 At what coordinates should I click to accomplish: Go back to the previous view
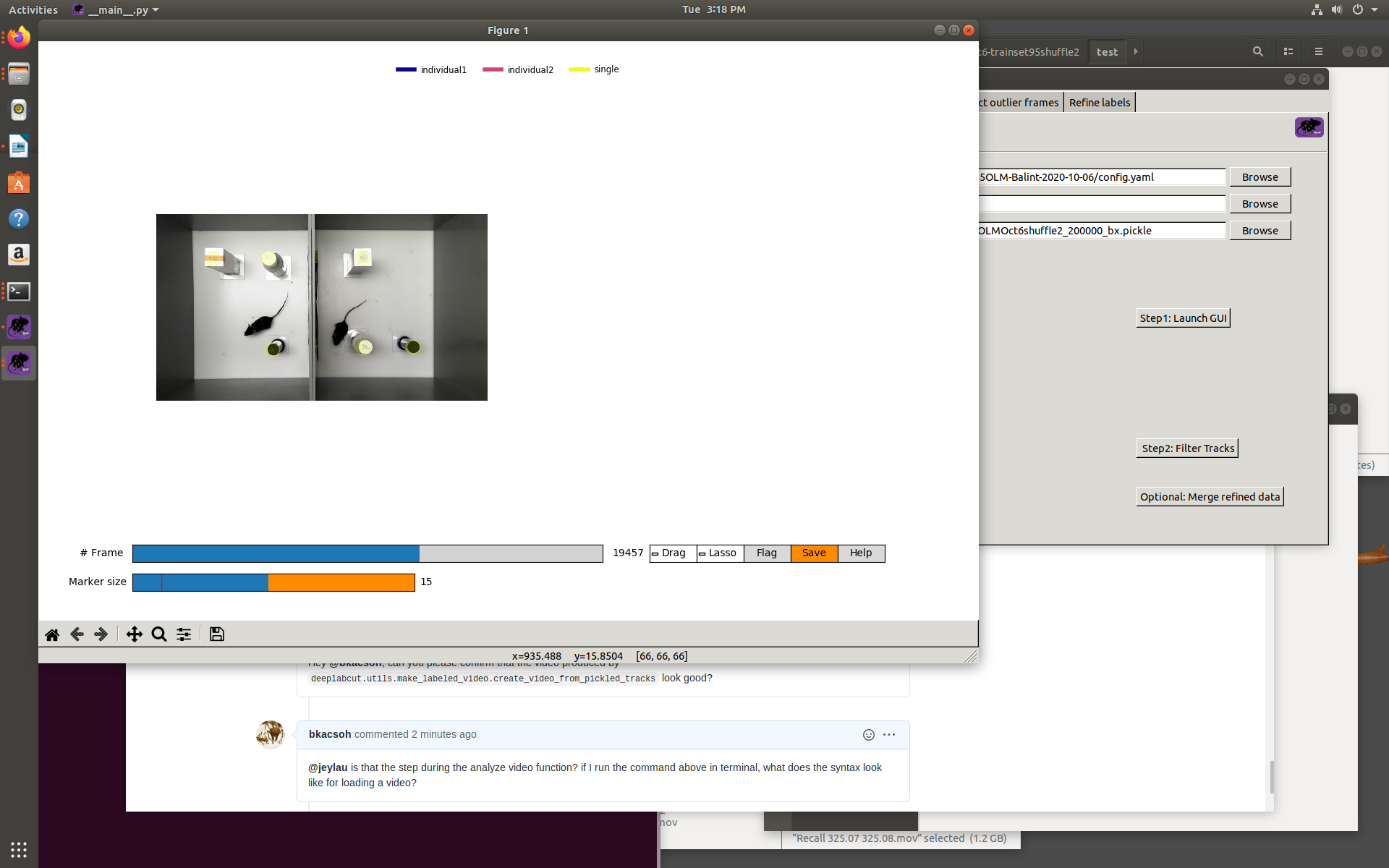tap(77, 634)
